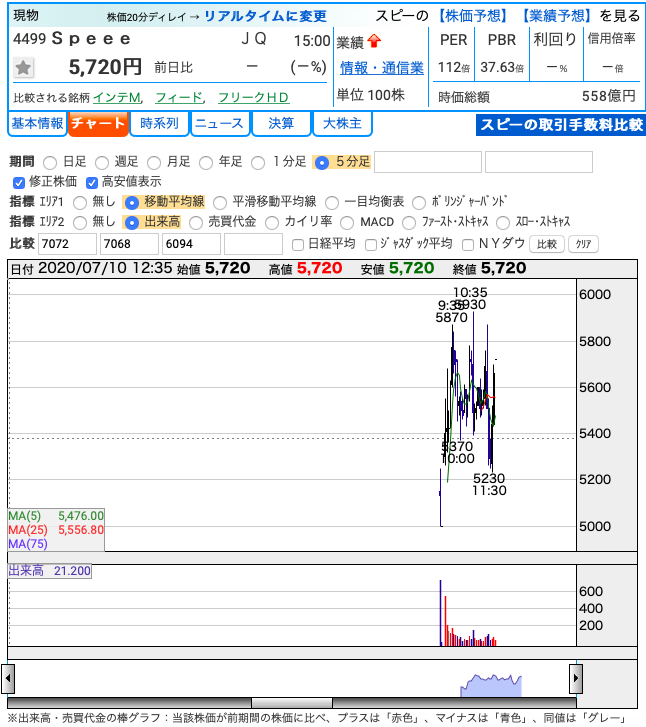
Task: Check the 日経平均 comparison checkbox
Action: tap(298, 245)
